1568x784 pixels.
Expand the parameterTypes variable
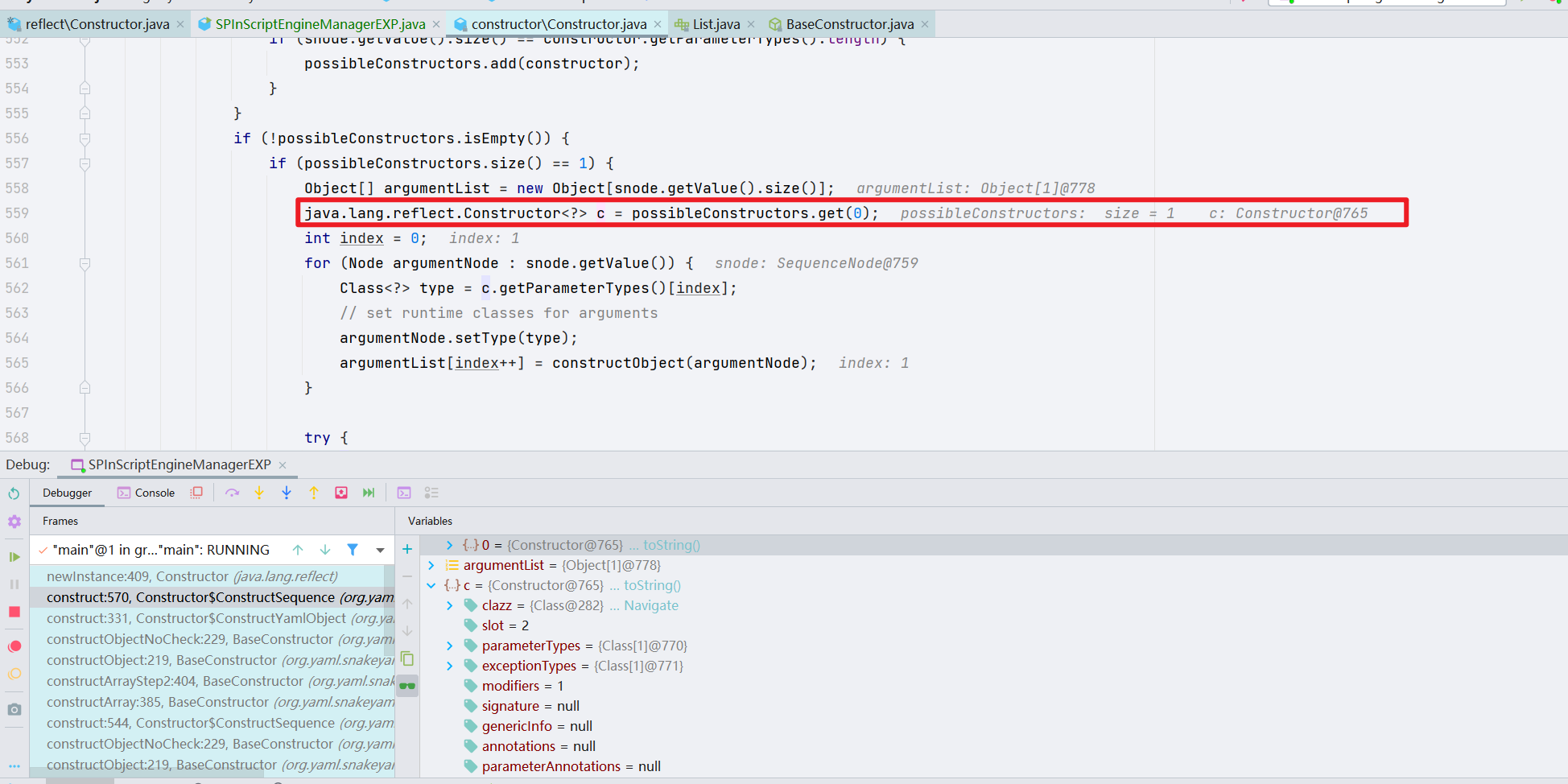pyautogui.click(x=449, y=645)
